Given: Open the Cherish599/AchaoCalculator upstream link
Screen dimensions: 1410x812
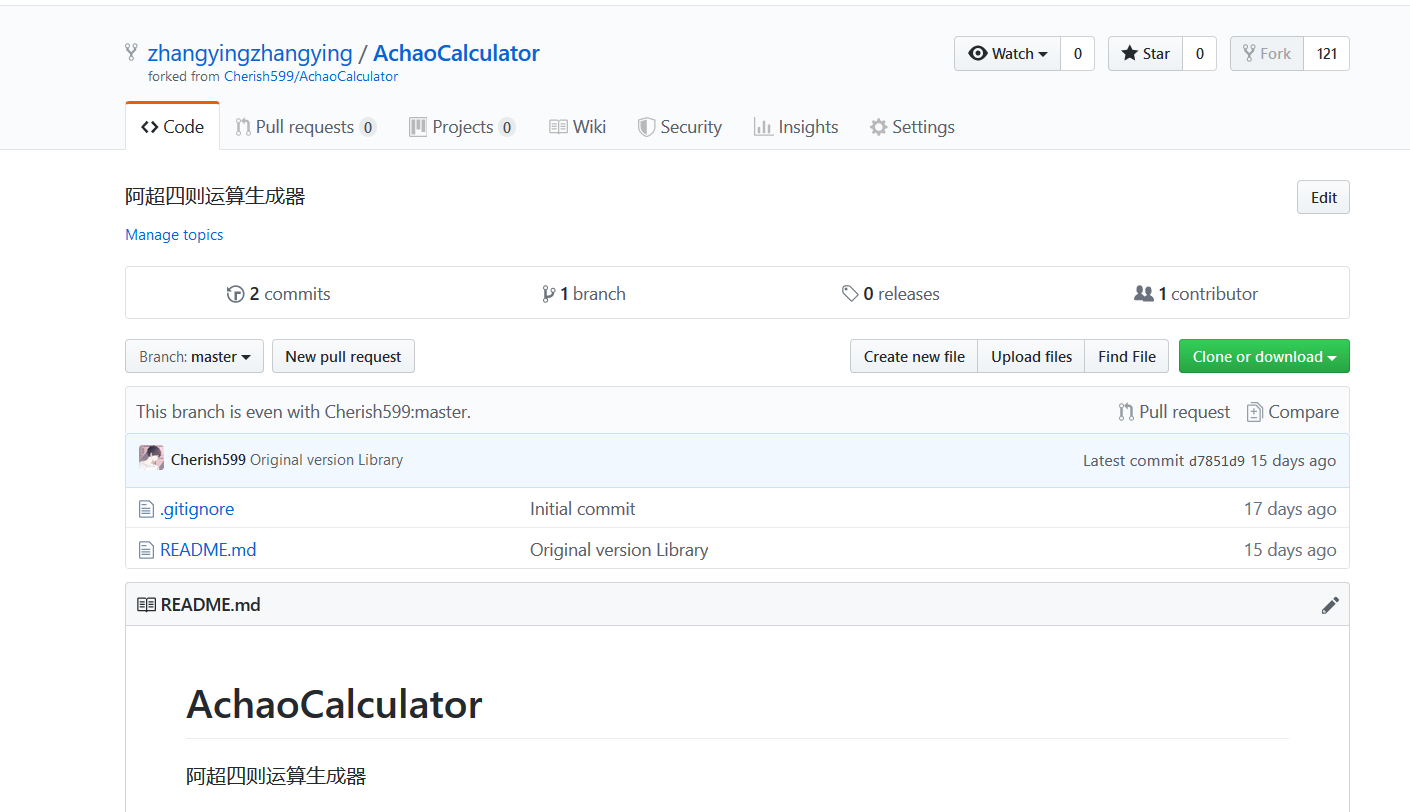Looking at the screenshot, I should (311, 76).
